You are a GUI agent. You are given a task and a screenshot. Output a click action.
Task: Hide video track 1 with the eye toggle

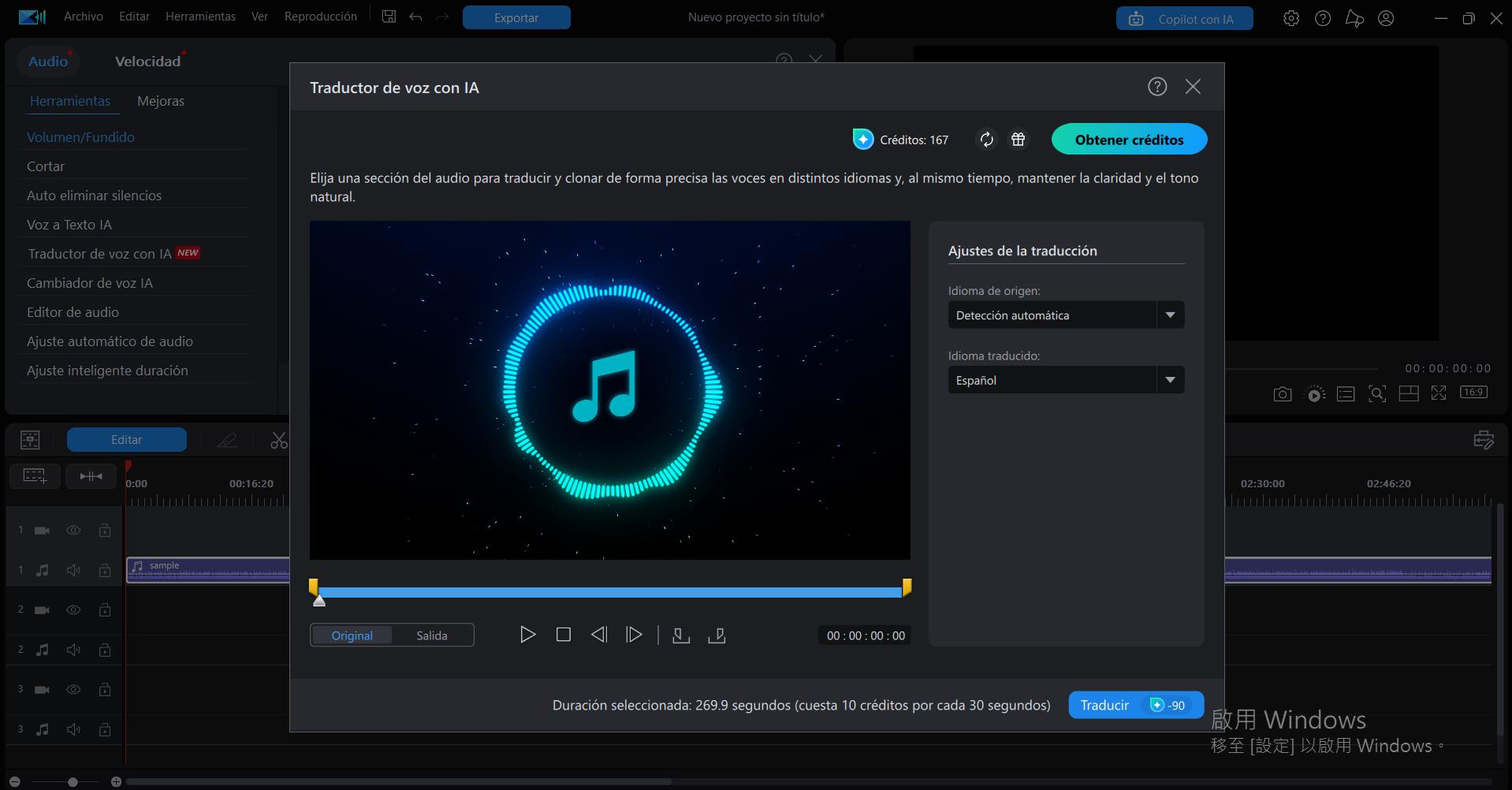pos(73,530)
